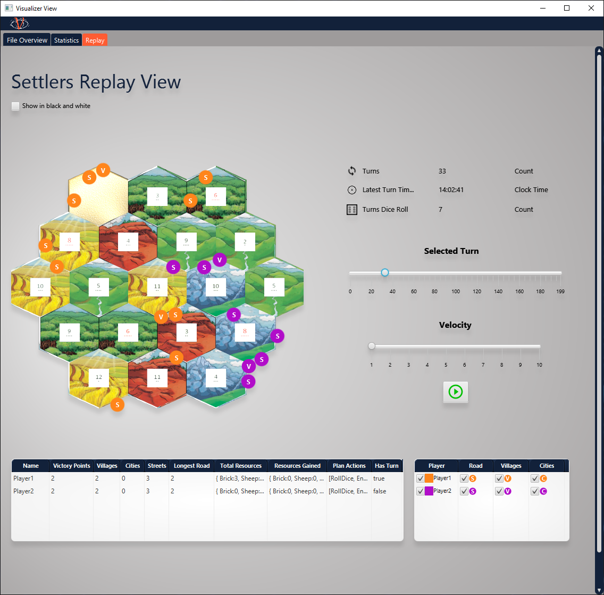
Task: Click the clock icon beside Latest Turn Time
Action: pyautogui.click(x=352, y=190)
